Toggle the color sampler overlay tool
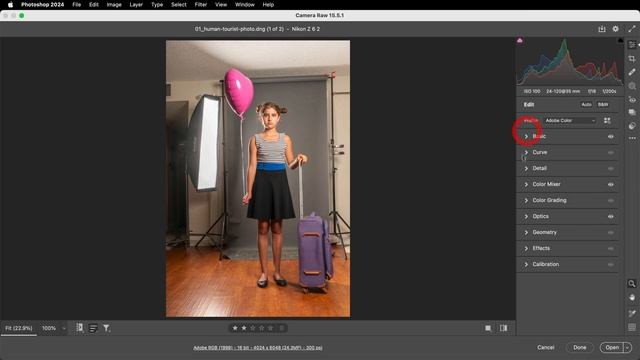The image size is (640, 360). click(632, 313)
